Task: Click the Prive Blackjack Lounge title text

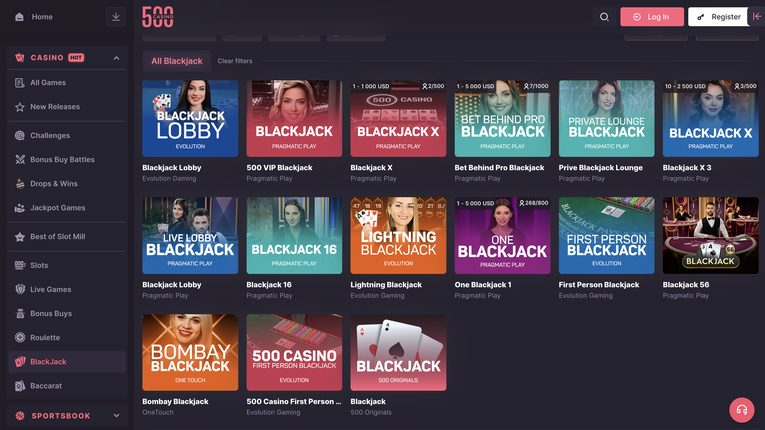Action: pos(601,168)
